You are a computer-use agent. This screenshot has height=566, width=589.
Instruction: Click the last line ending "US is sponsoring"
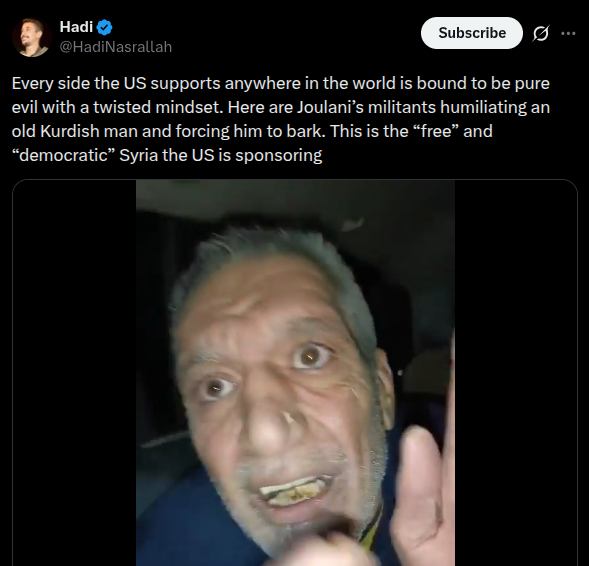[x=167, y=155]
